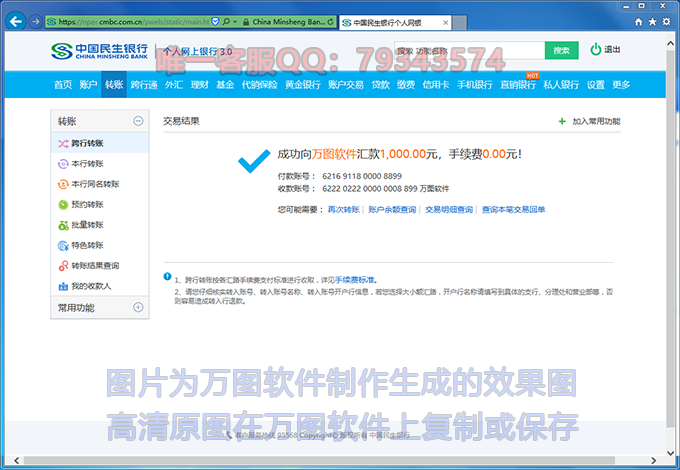Click the 跨行转账 shuffle icon in sidebar
Screen dimensions: 680x470
pos(62,144)
